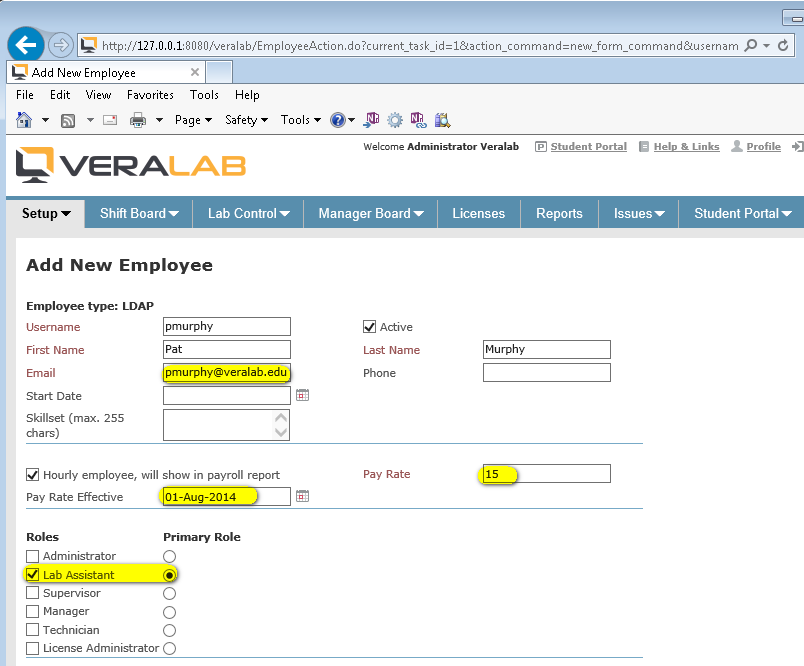804x666 pixels.
Task: Close the Add New Employee tab
Action: [x=195, y=72]
